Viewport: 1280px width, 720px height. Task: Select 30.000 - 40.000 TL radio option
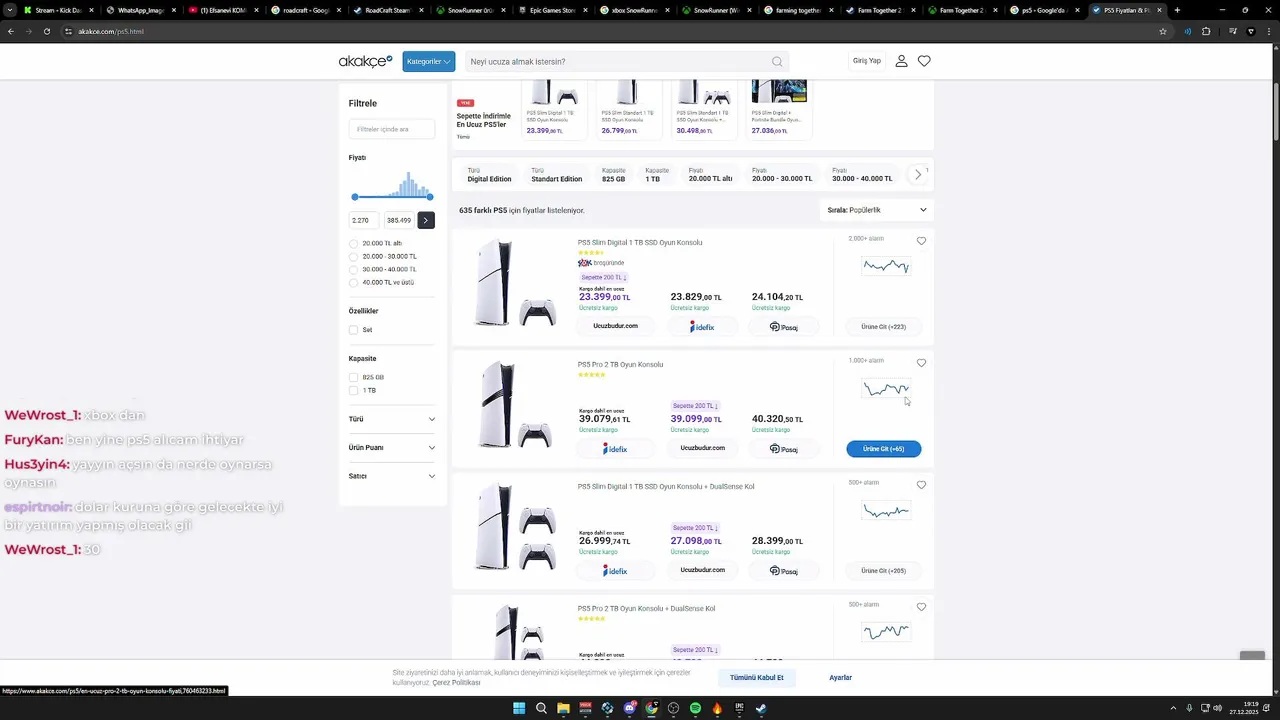point(353,269)
